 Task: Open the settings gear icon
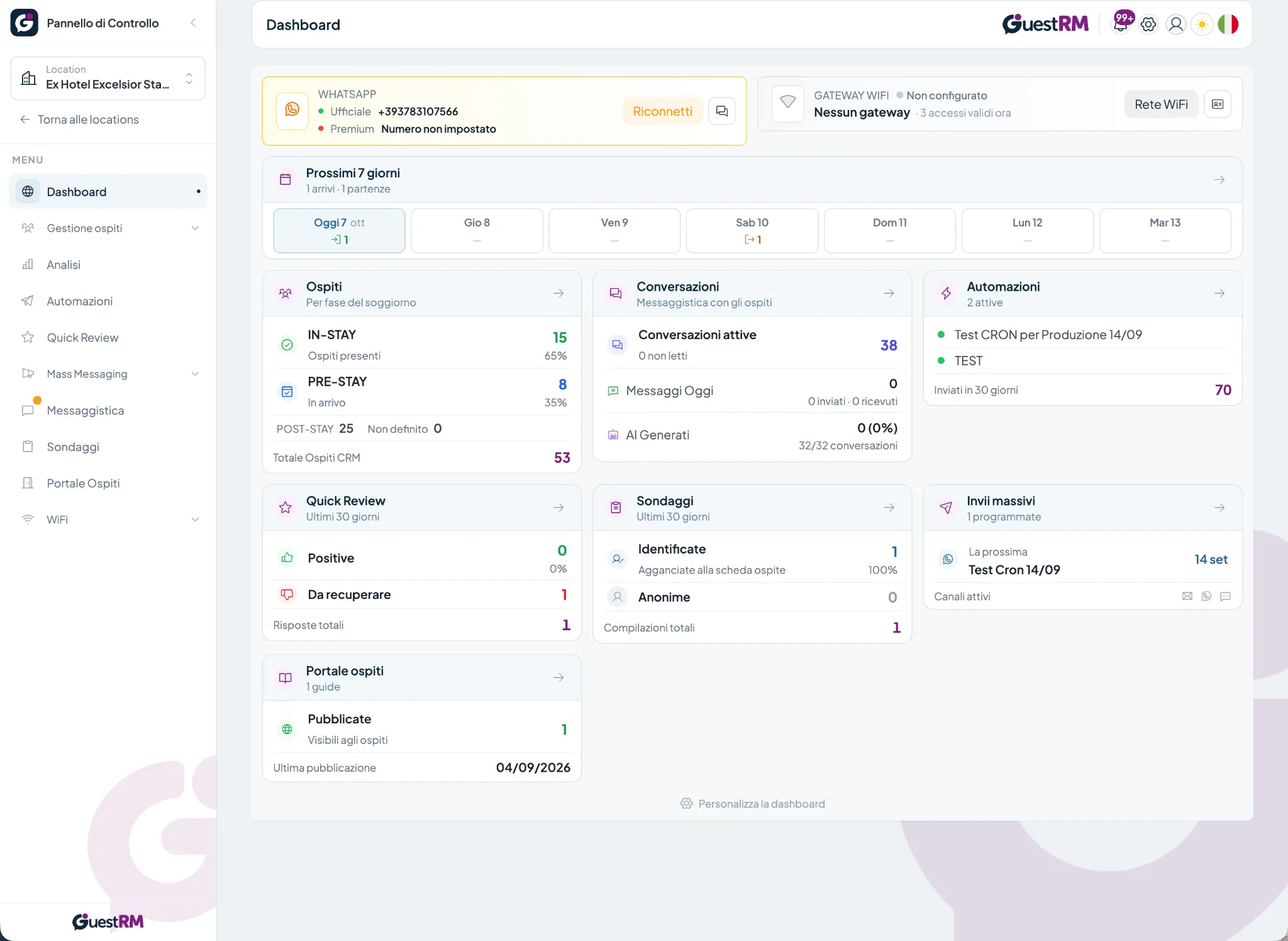1148,25
